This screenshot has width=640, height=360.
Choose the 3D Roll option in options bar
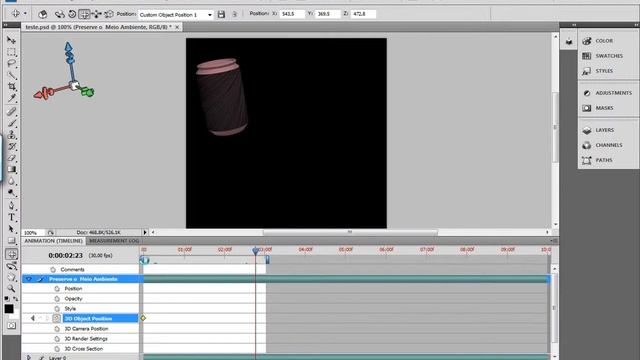72,14
